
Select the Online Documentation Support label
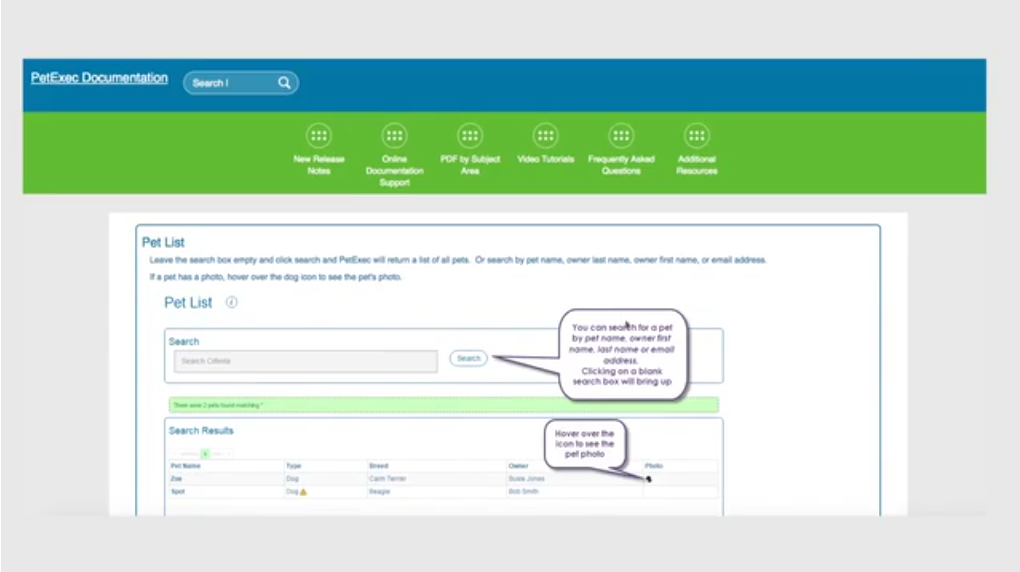[394, 170]
